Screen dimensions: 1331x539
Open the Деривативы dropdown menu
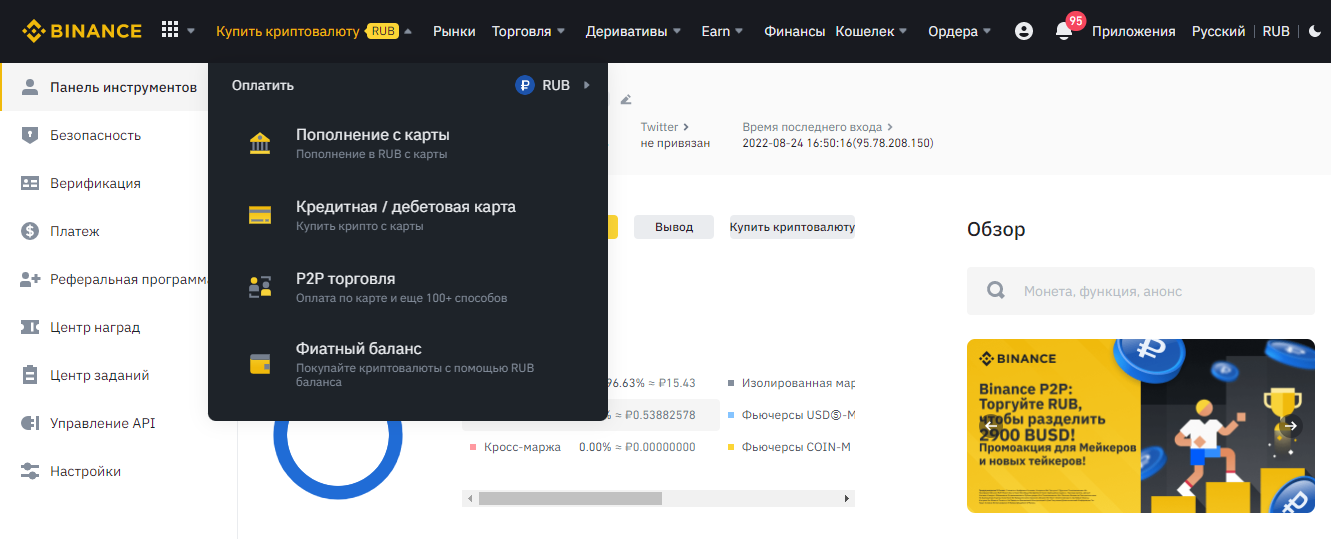pos(633,31)
